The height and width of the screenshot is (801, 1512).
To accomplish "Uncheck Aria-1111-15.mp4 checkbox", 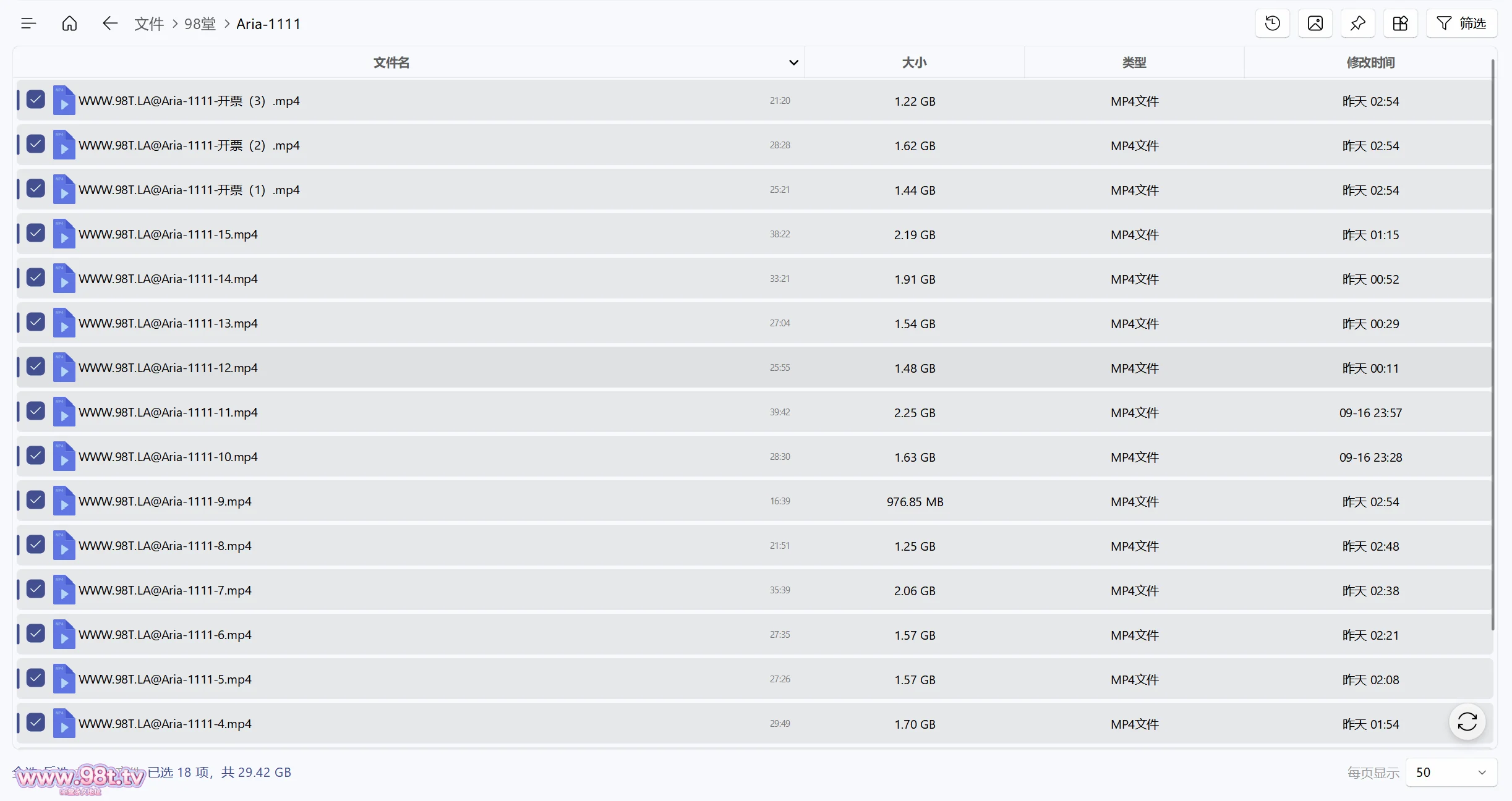I will coord(36,234).
